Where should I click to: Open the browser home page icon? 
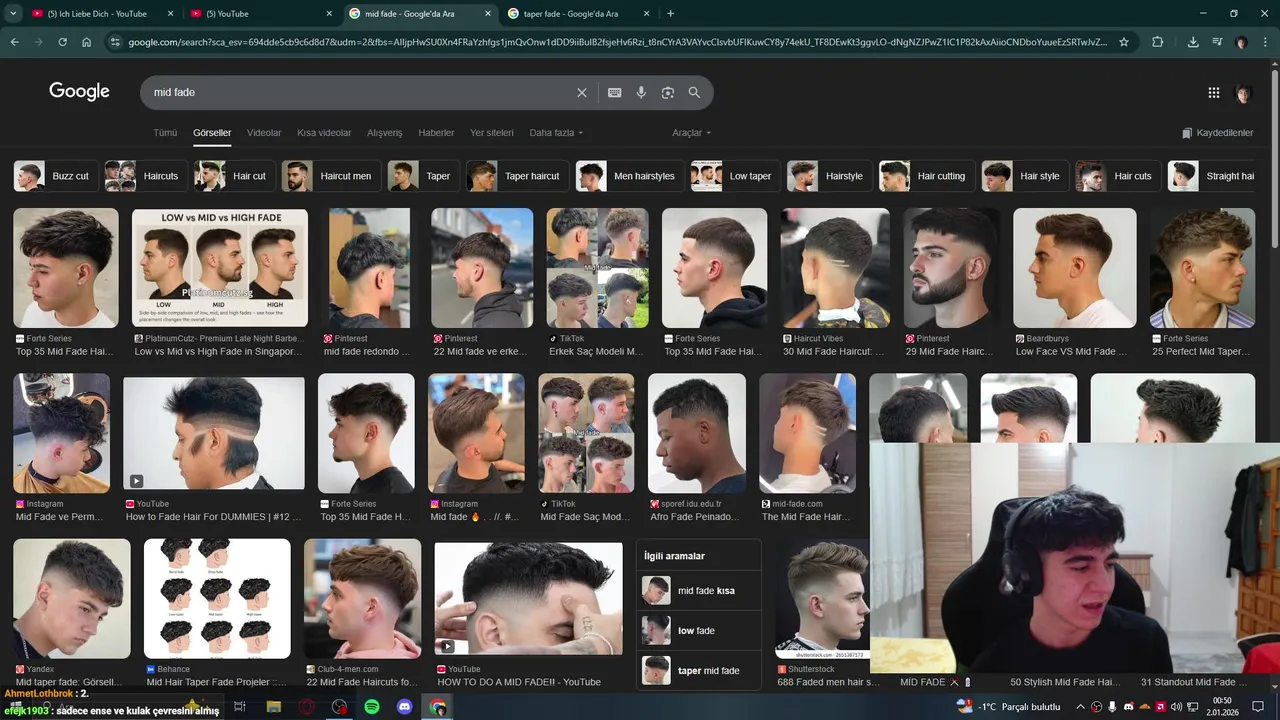(87, 42)
